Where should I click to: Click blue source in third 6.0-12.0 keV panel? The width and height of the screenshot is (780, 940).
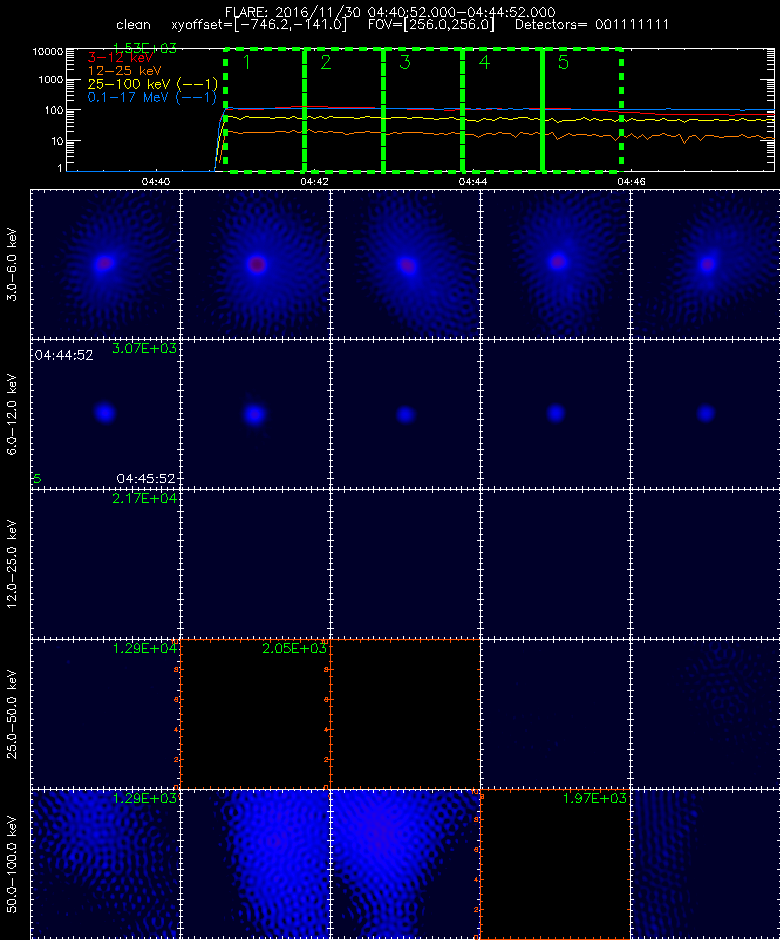click(405, 414)
